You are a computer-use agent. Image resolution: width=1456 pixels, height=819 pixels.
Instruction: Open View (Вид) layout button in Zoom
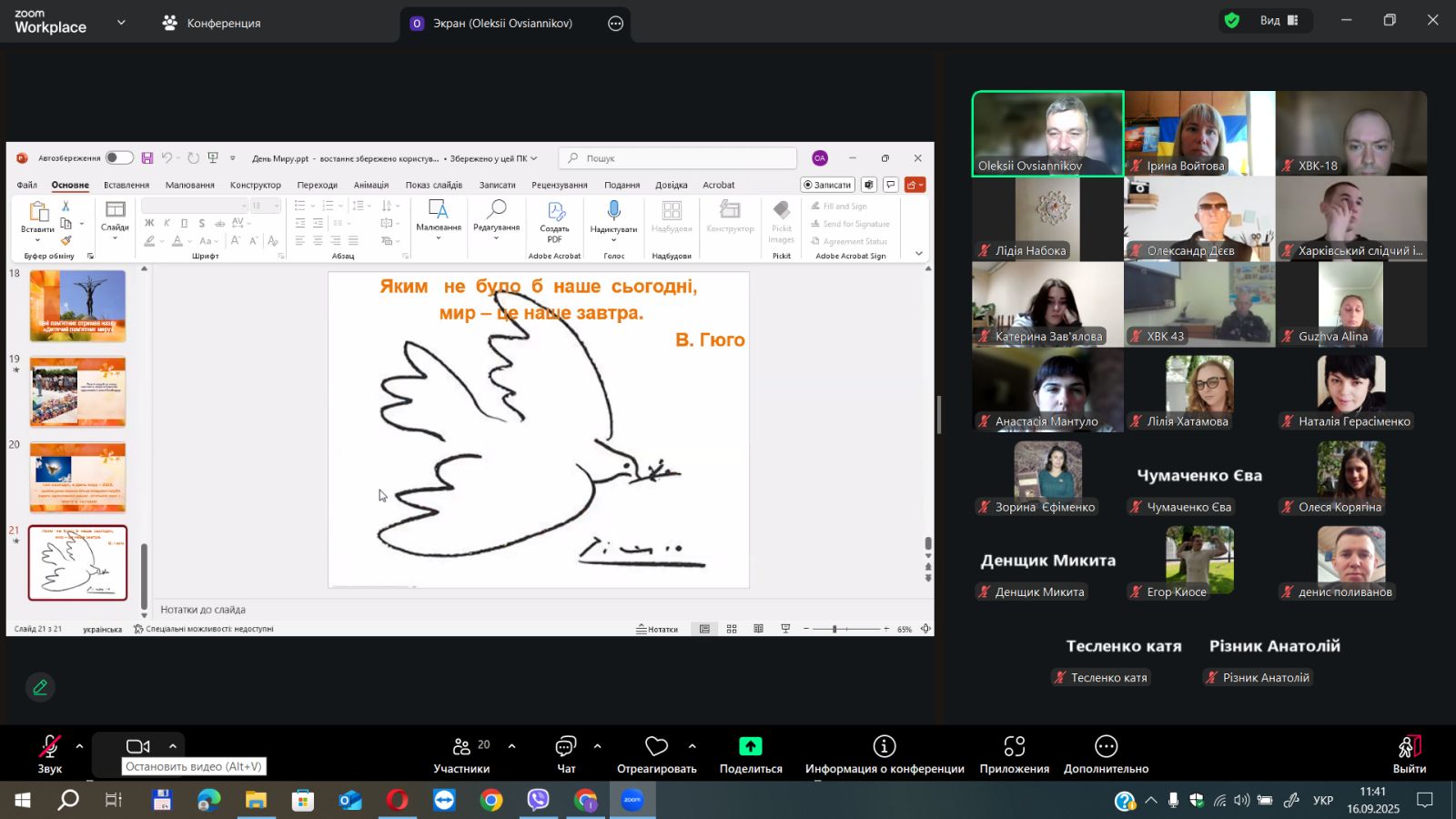coord(1279,20)
